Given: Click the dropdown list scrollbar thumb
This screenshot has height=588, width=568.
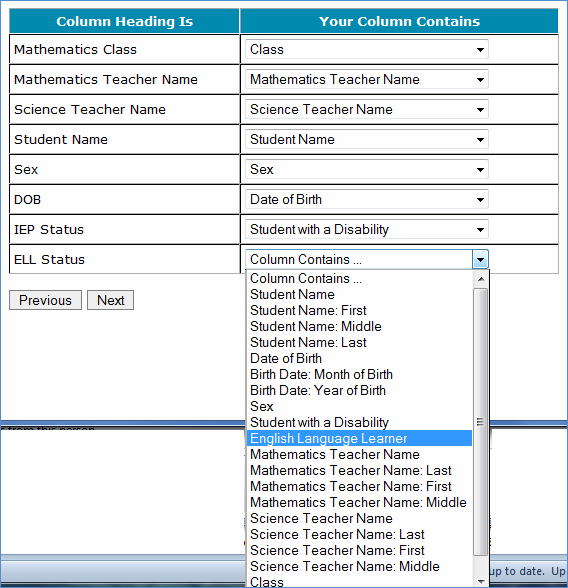Looking at the screenshot, I should pyautogui.click(x=481, y=422).
